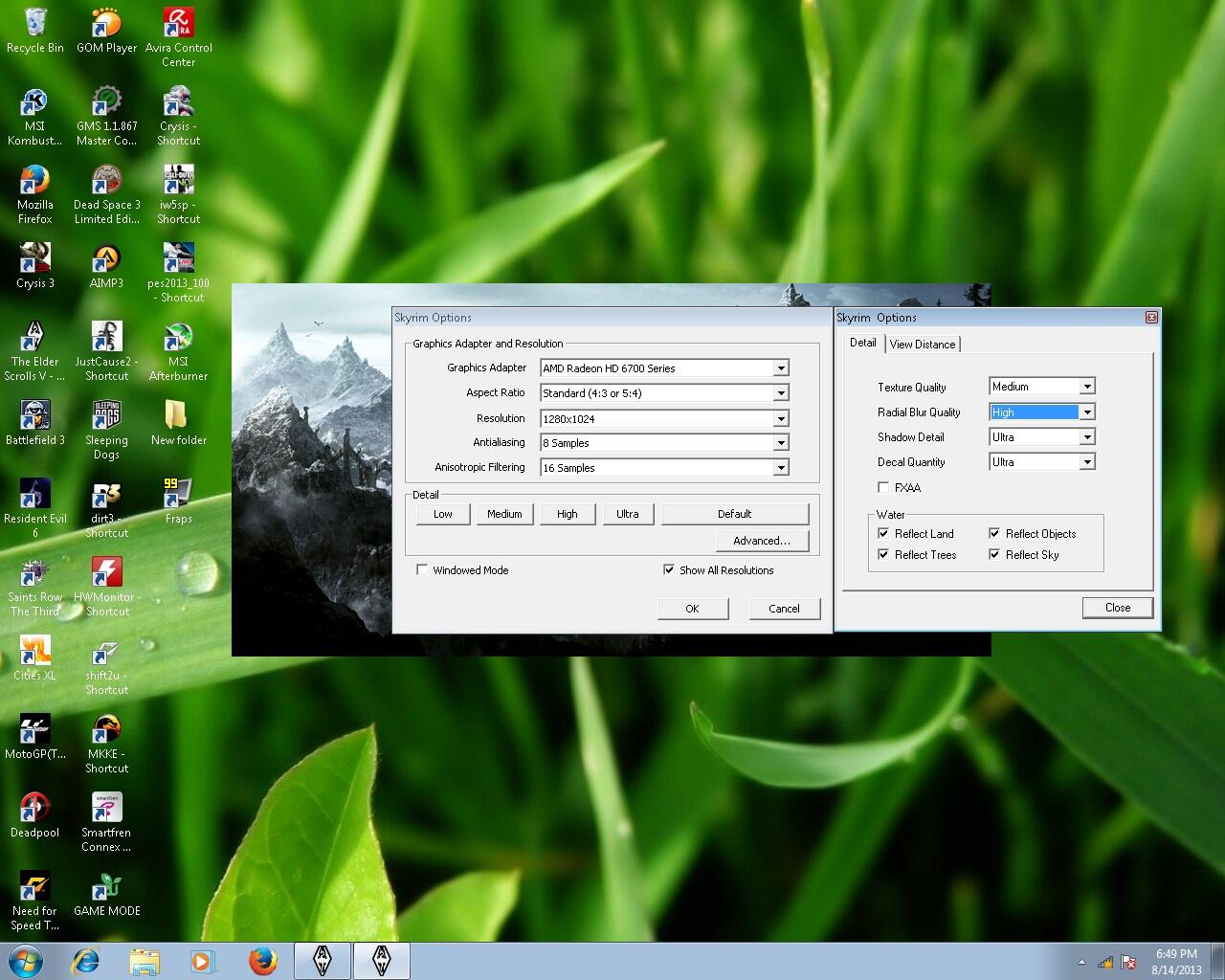Open Mozilla Firefox desktop icon

34,194
